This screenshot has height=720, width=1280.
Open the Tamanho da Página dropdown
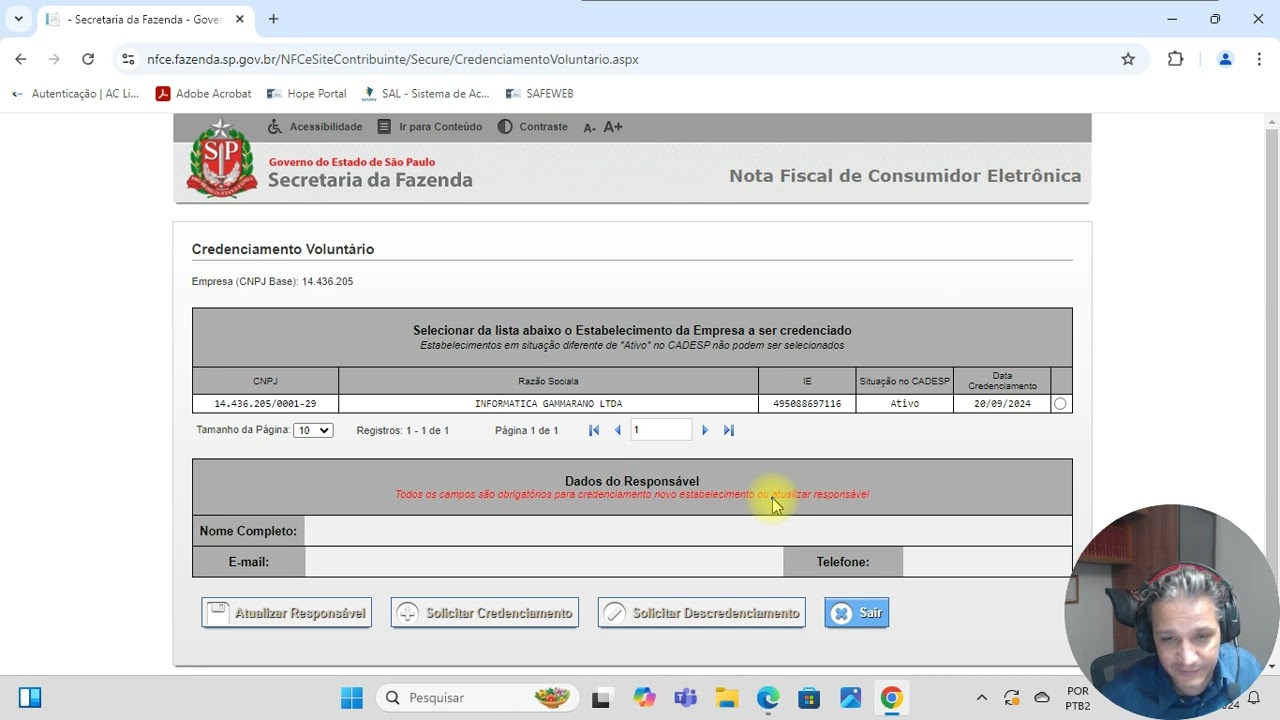click(x=313, y=430)
